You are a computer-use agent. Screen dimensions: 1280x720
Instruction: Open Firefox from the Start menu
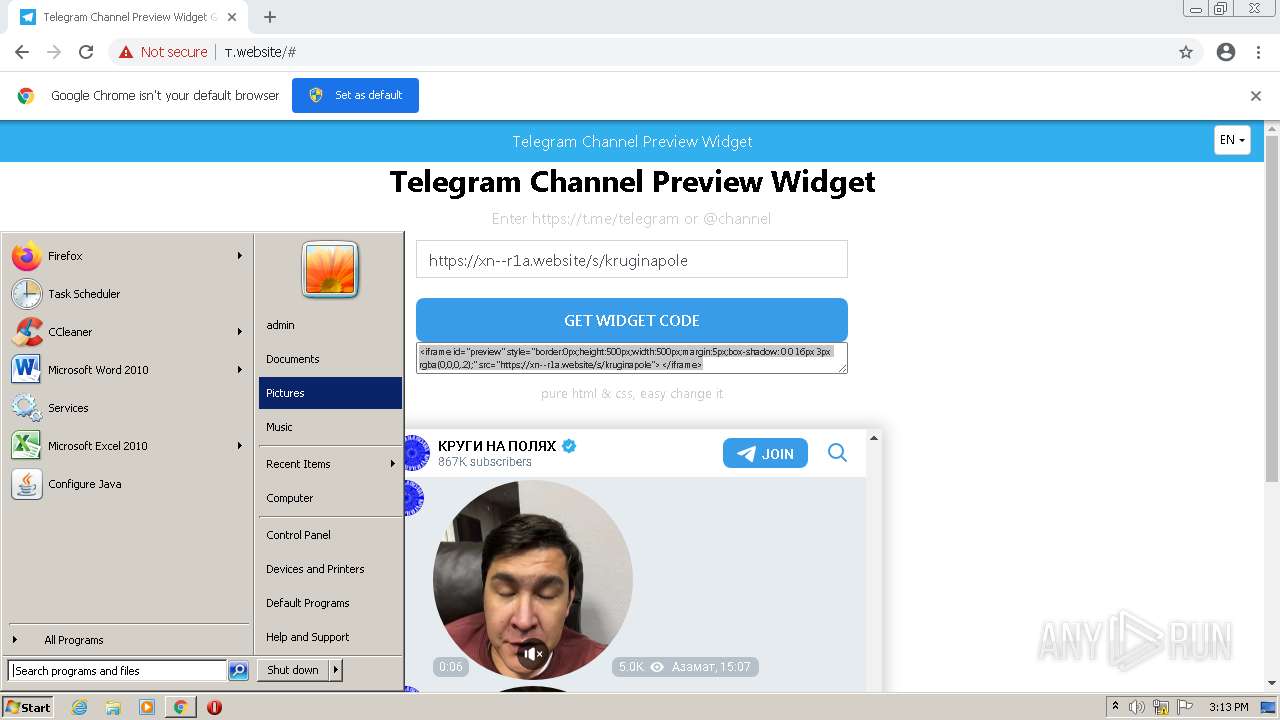tap(125, 256)
